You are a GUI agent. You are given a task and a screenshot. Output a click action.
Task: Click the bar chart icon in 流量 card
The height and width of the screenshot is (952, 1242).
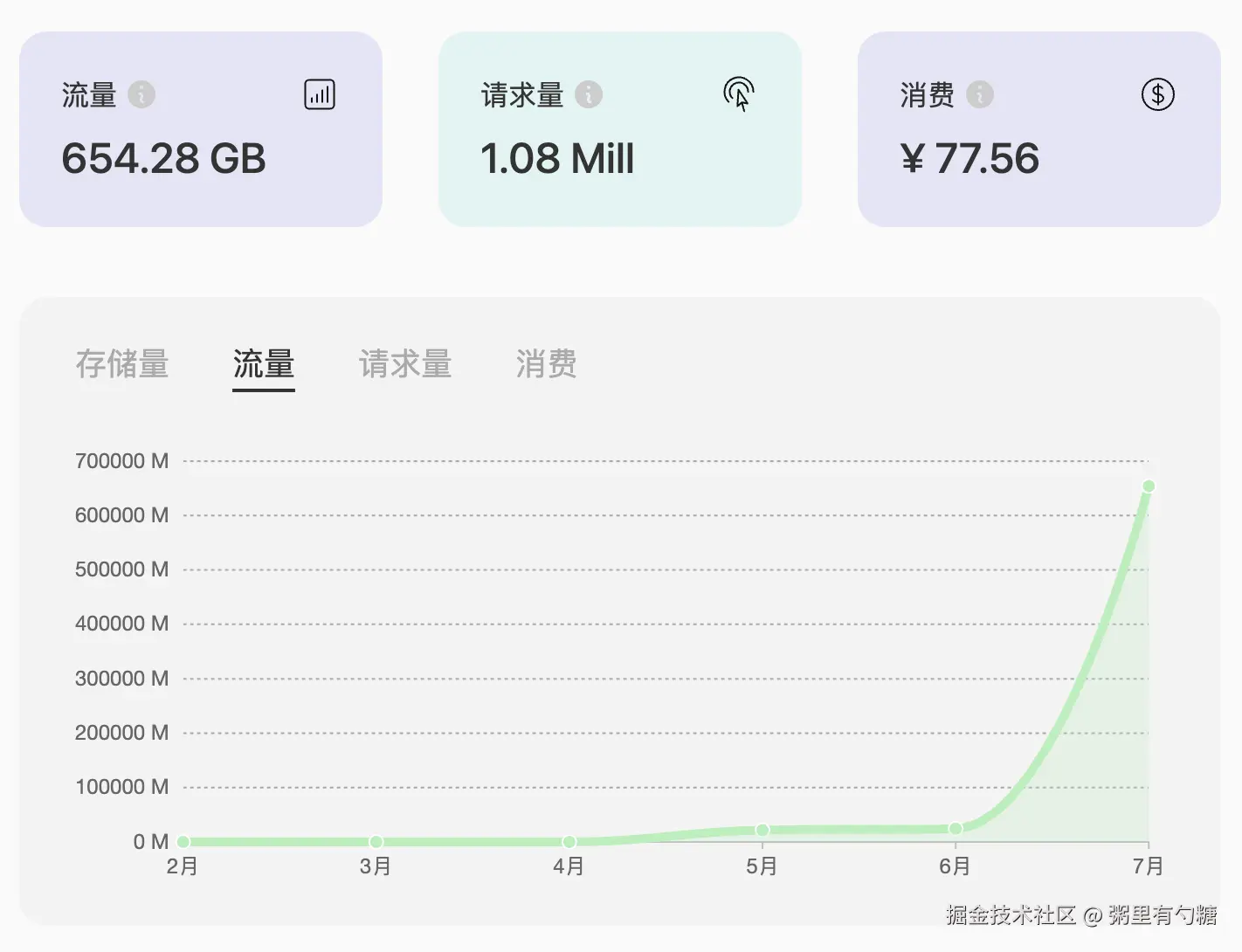tap(320, 94)
